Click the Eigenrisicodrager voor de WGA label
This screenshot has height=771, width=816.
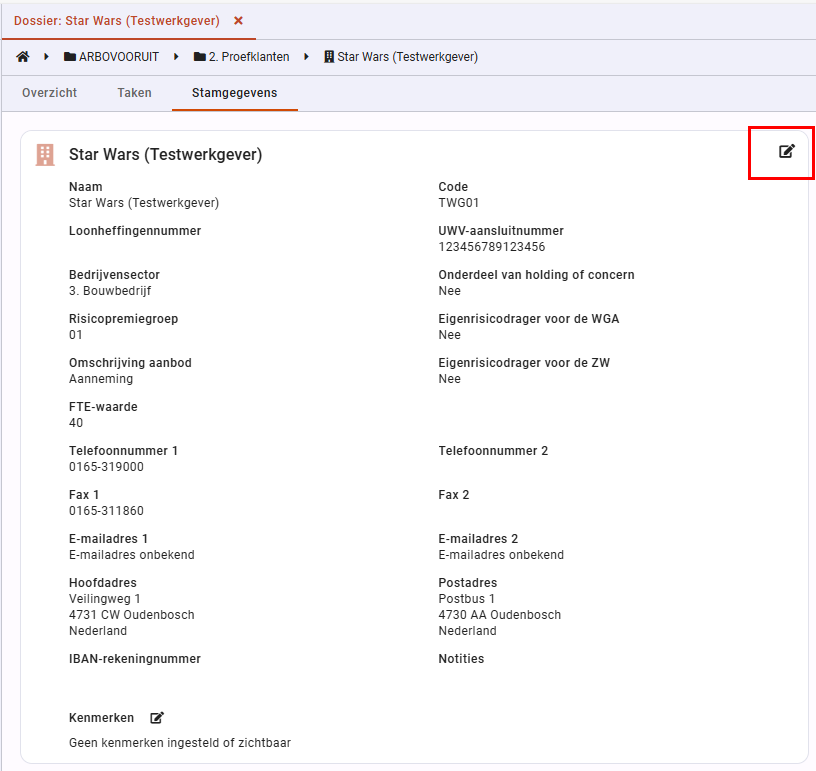click(529, 319)
